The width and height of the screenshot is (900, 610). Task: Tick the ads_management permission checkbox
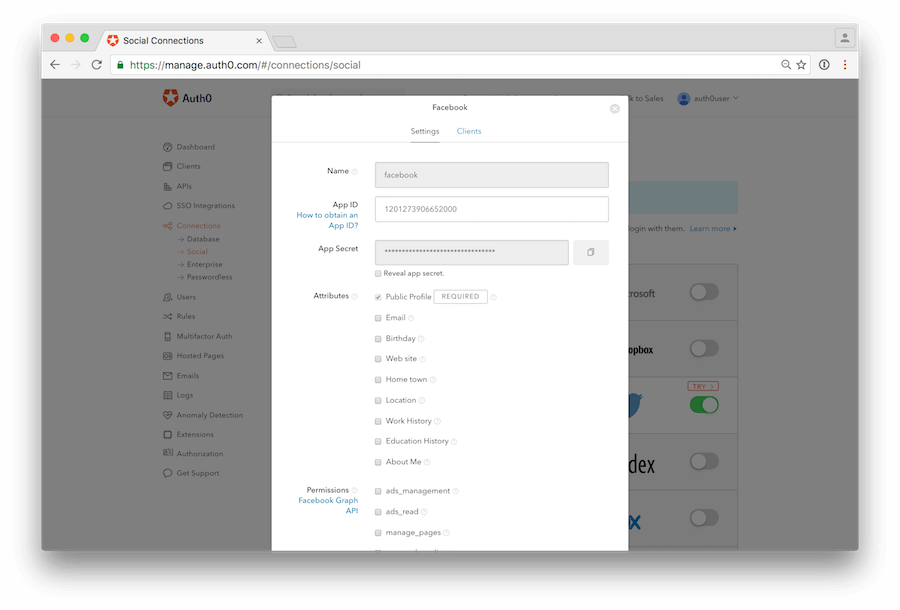point(378,491)
